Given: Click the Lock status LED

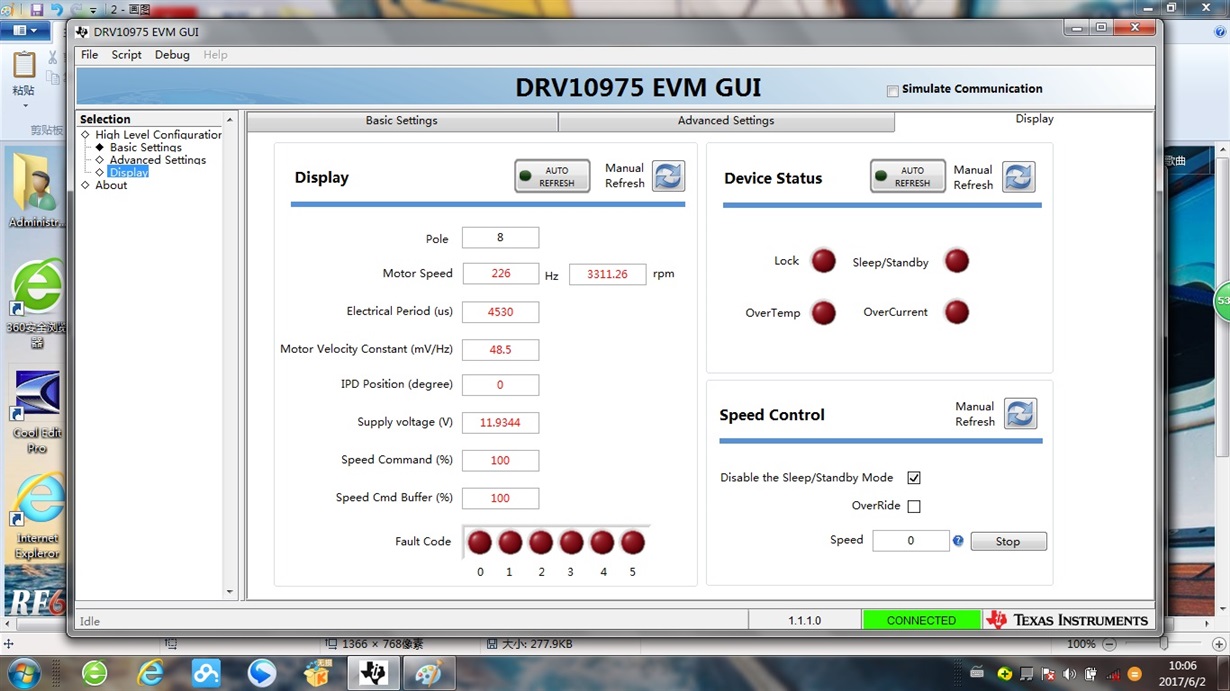Looking at the screenshot, I should [x=824, y=261].
